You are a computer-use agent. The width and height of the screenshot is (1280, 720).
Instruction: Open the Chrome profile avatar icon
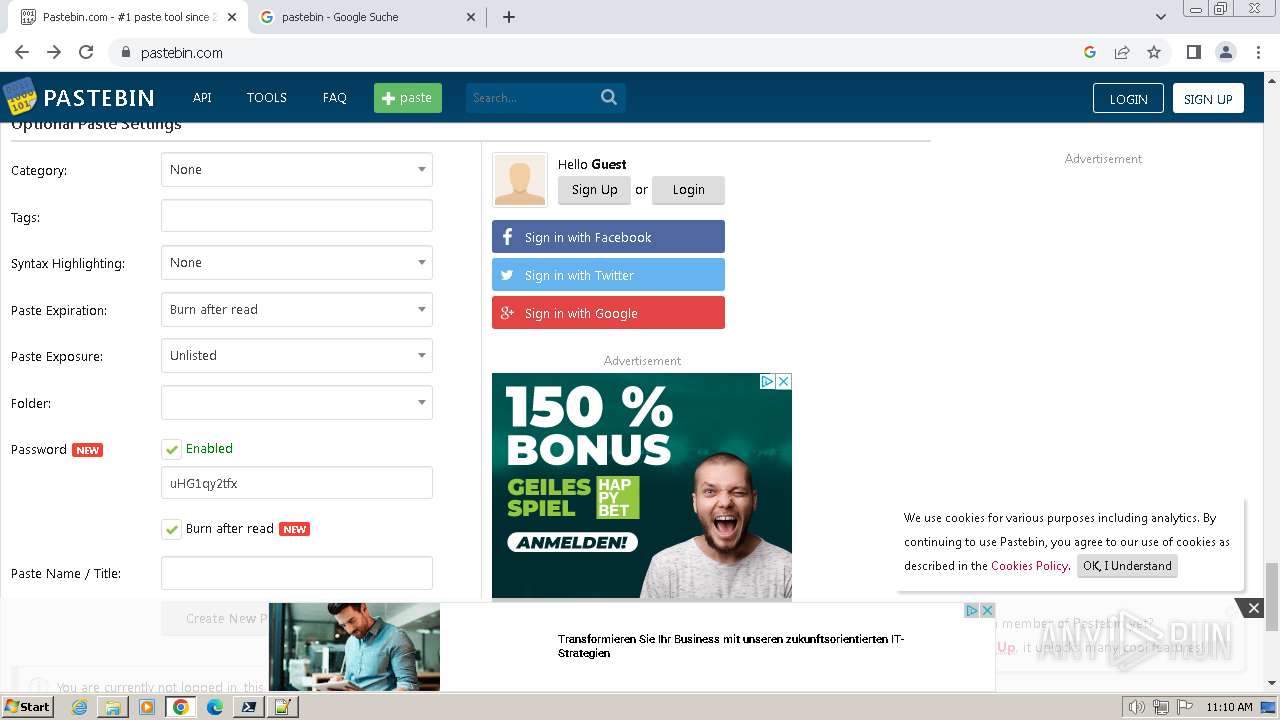point(1225,52)
